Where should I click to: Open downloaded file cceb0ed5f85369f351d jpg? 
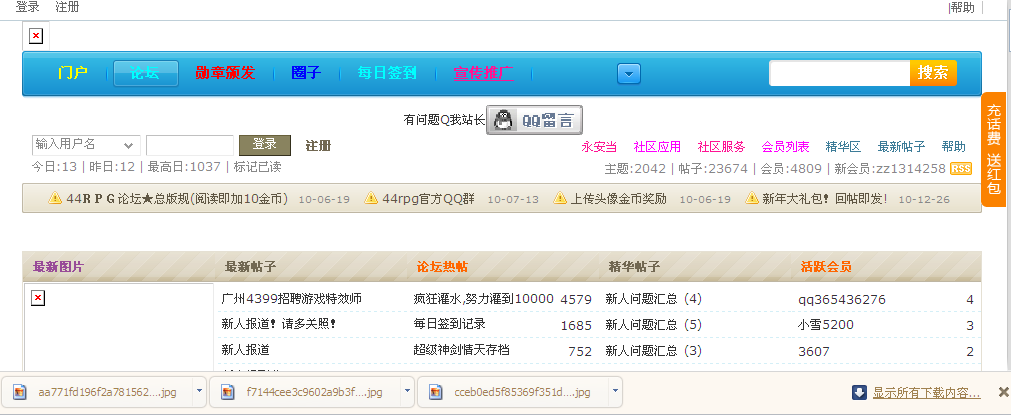point(512,392)
